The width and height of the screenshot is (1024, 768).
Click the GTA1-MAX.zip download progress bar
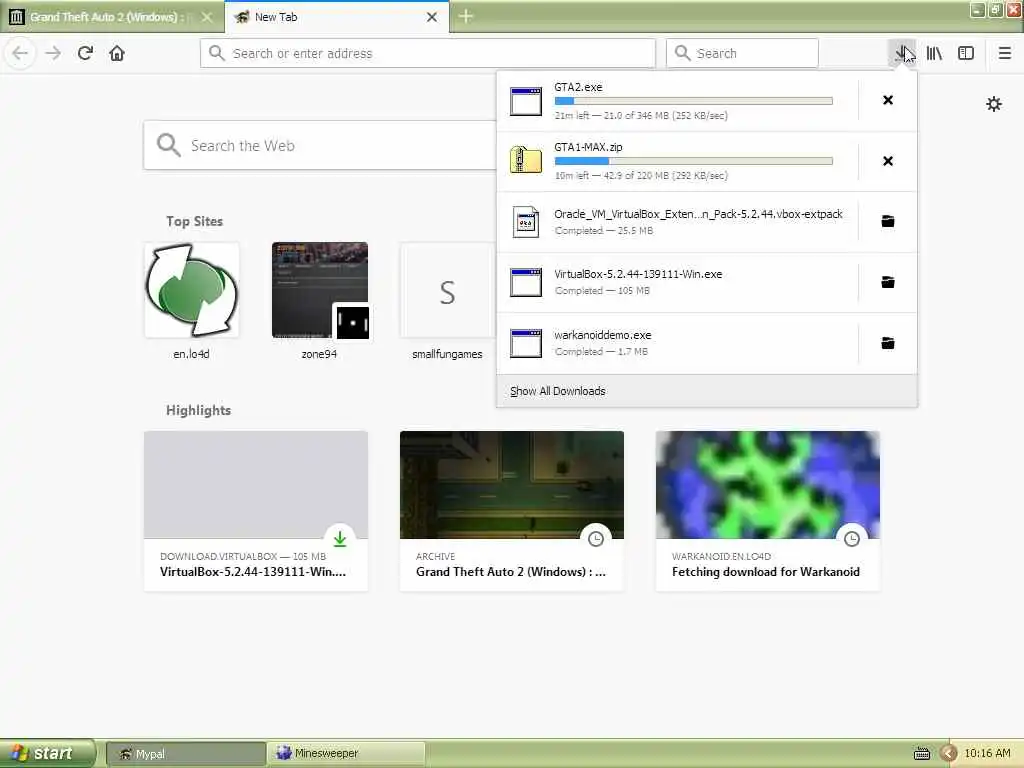(694, 161)
